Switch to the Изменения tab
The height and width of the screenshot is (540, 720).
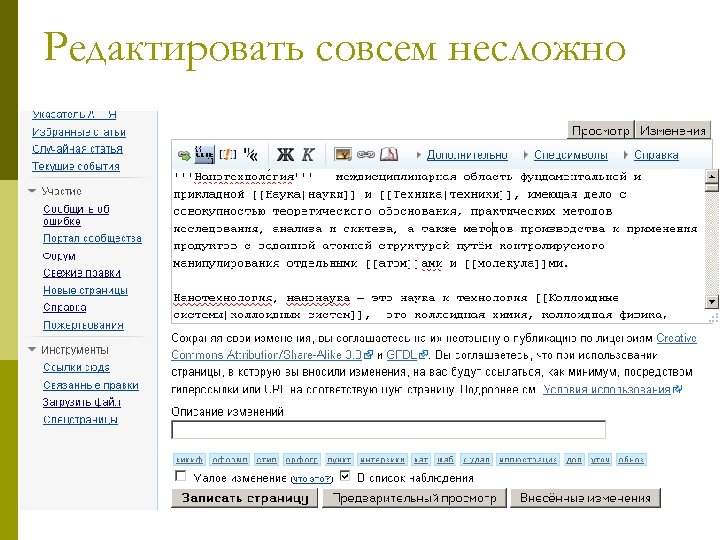point(673,130)
